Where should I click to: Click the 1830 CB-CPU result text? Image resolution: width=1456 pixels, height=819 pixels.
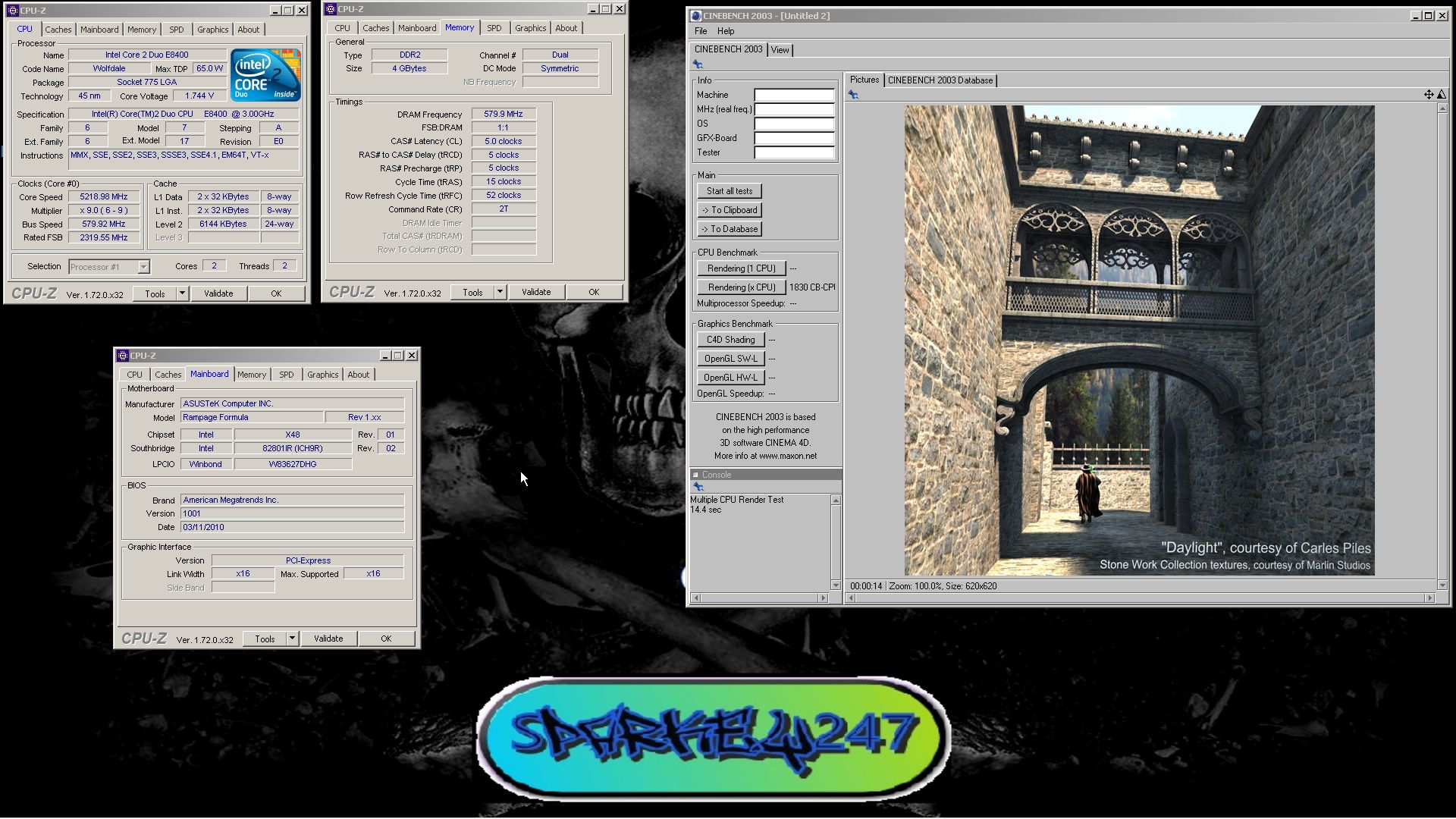tap(812, 287)
